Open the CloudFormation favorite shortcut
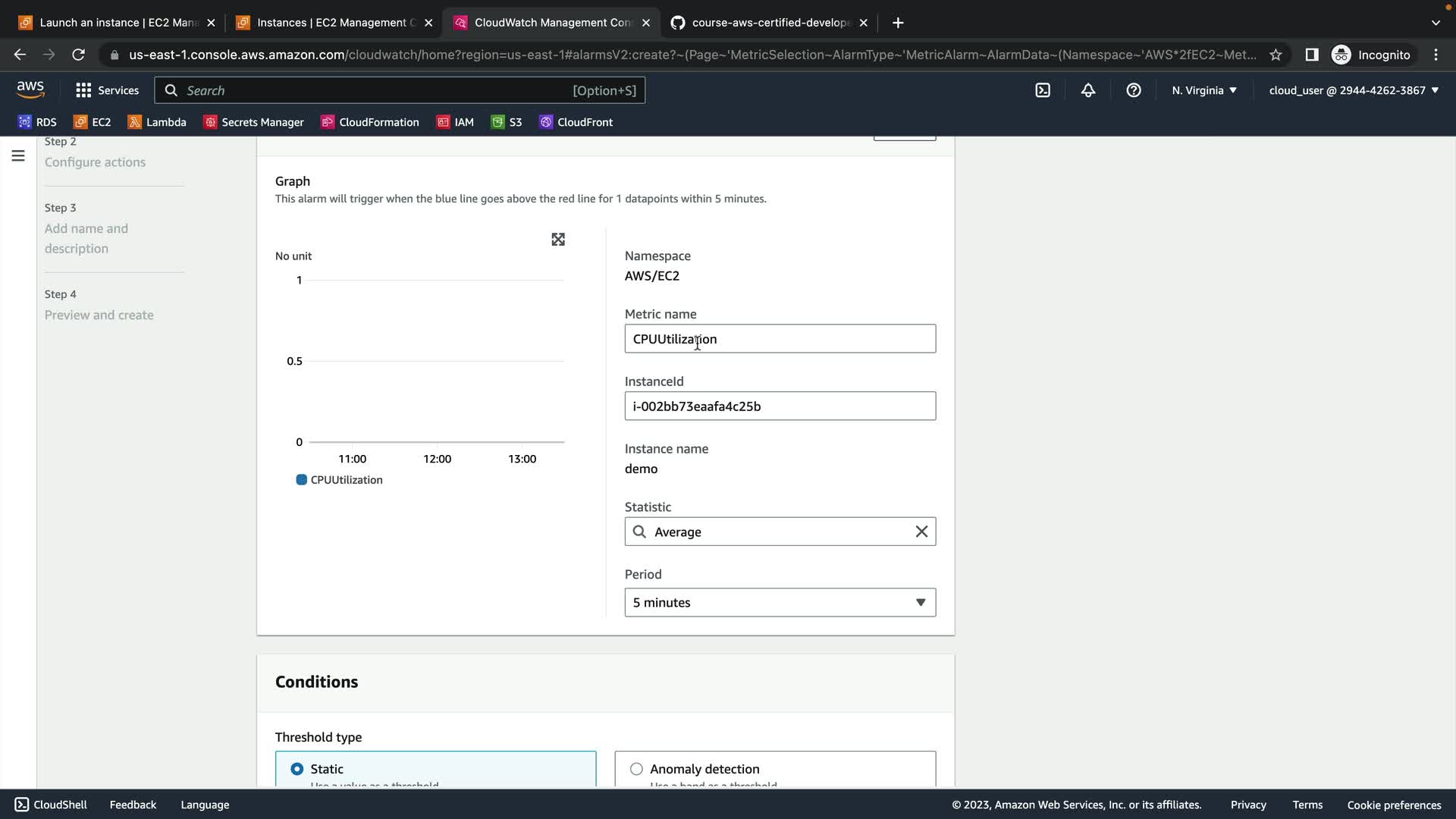The height and width of the screenshot is (819, 1456). pos(370,122)
